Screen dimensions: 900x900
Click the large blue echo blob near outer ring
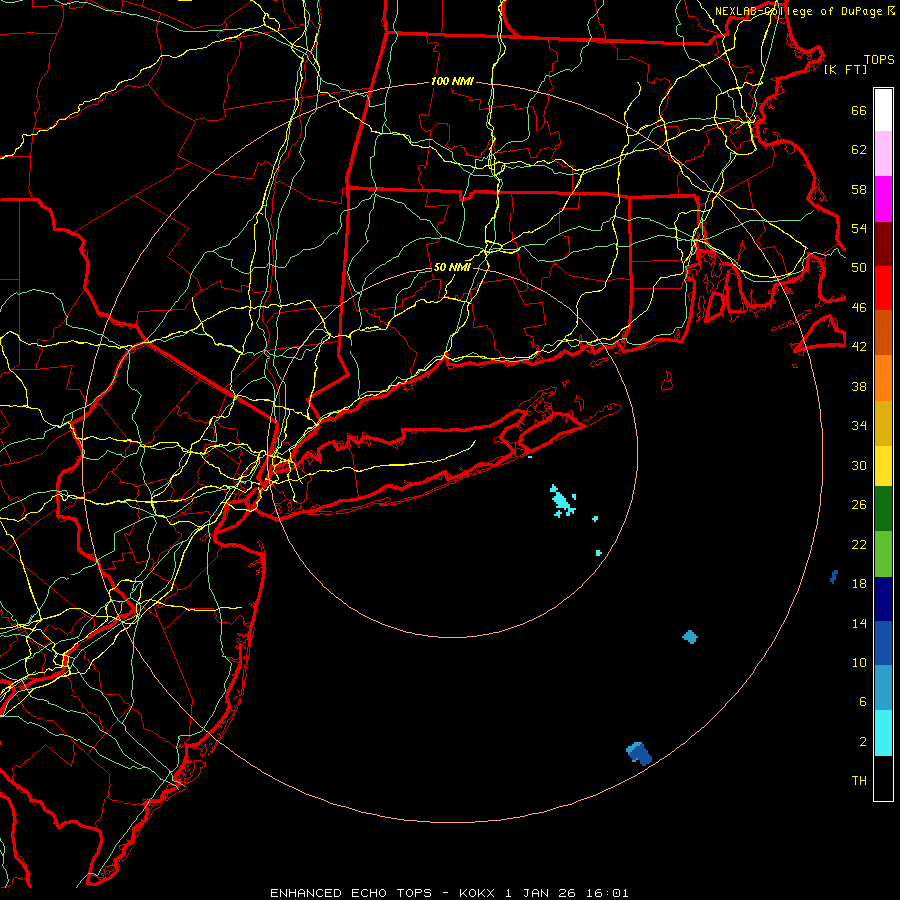(639, 753)
